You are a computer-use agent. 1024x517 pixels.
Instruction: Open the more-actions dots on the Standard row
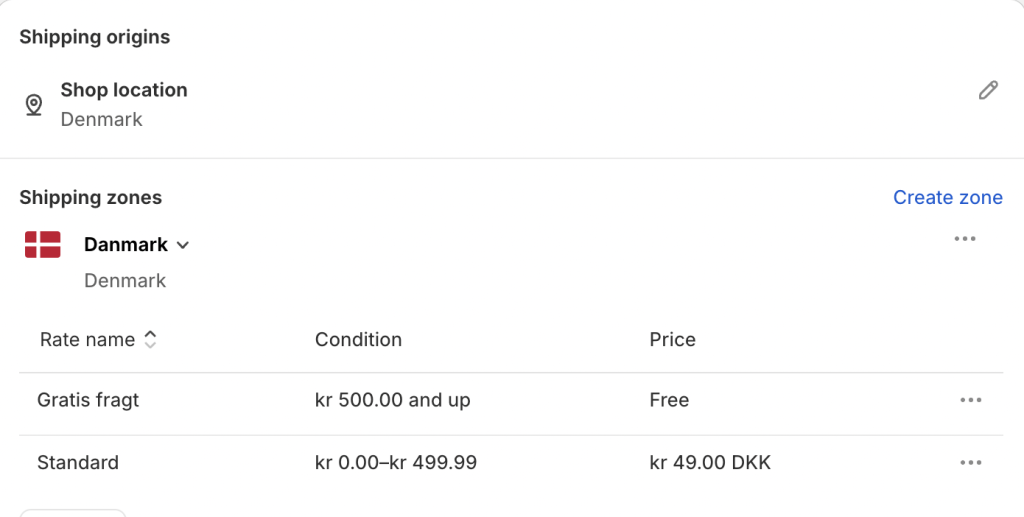[970, 463]
